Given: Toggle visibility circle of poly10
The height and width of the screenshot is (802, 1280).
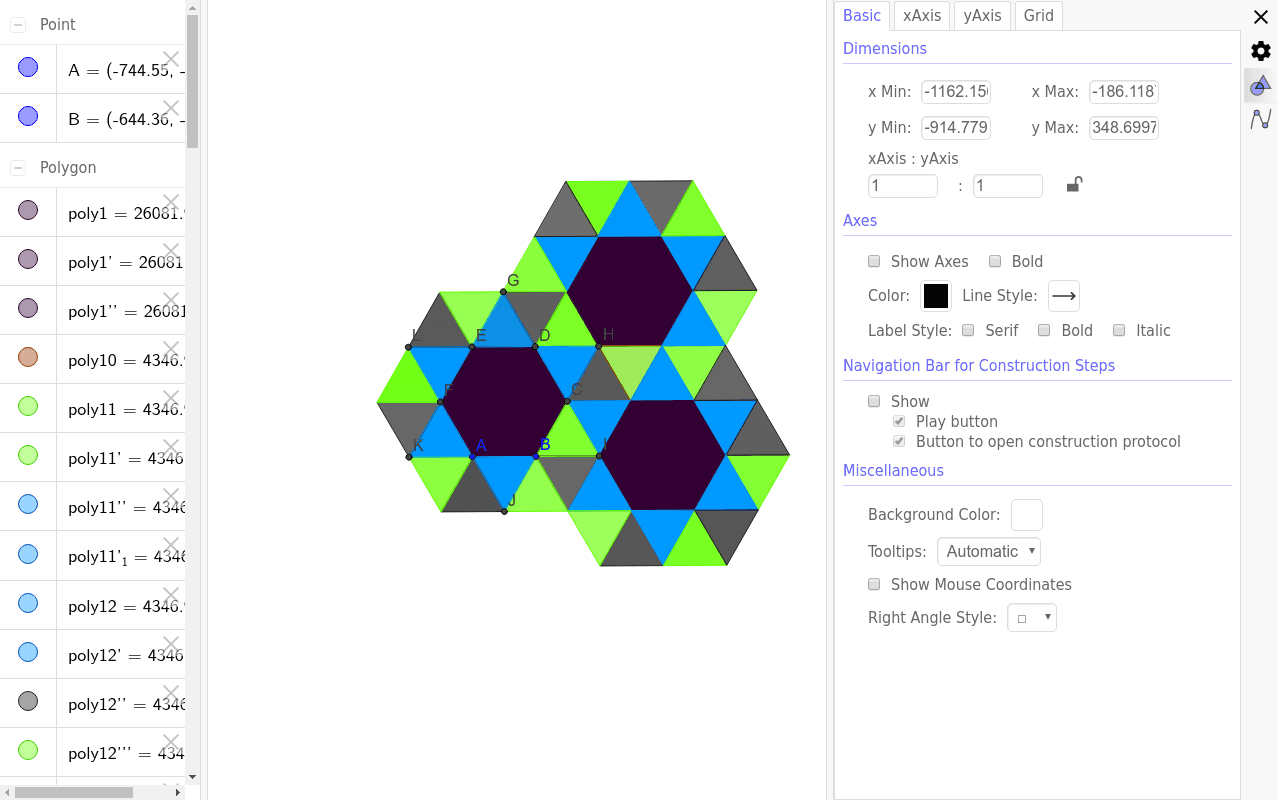Looking at the screenshot, I should 28,357.
